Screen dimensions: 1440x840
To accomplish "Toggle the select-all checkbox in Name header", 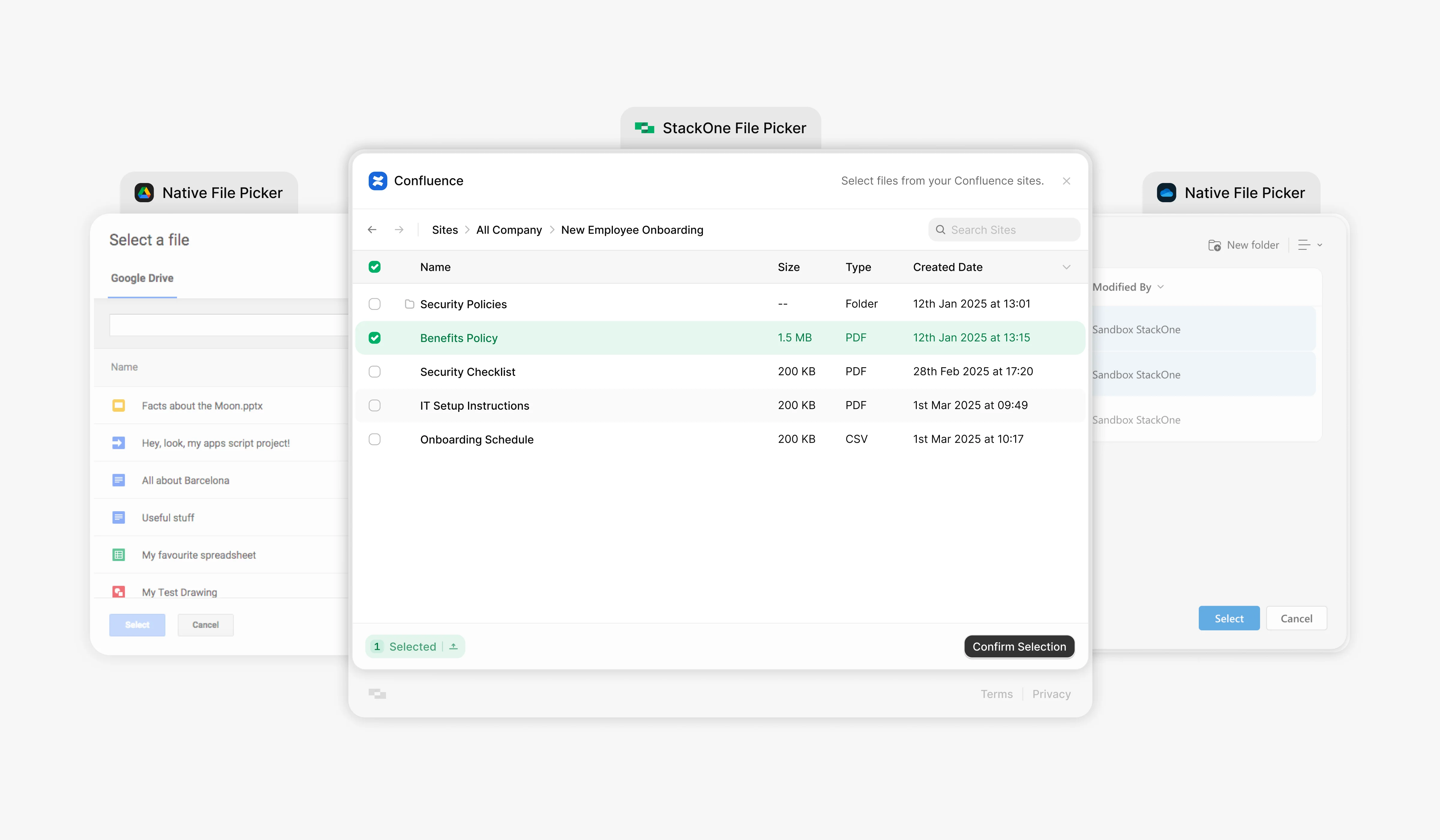I will pyautogui.click(x=375, y=267).
